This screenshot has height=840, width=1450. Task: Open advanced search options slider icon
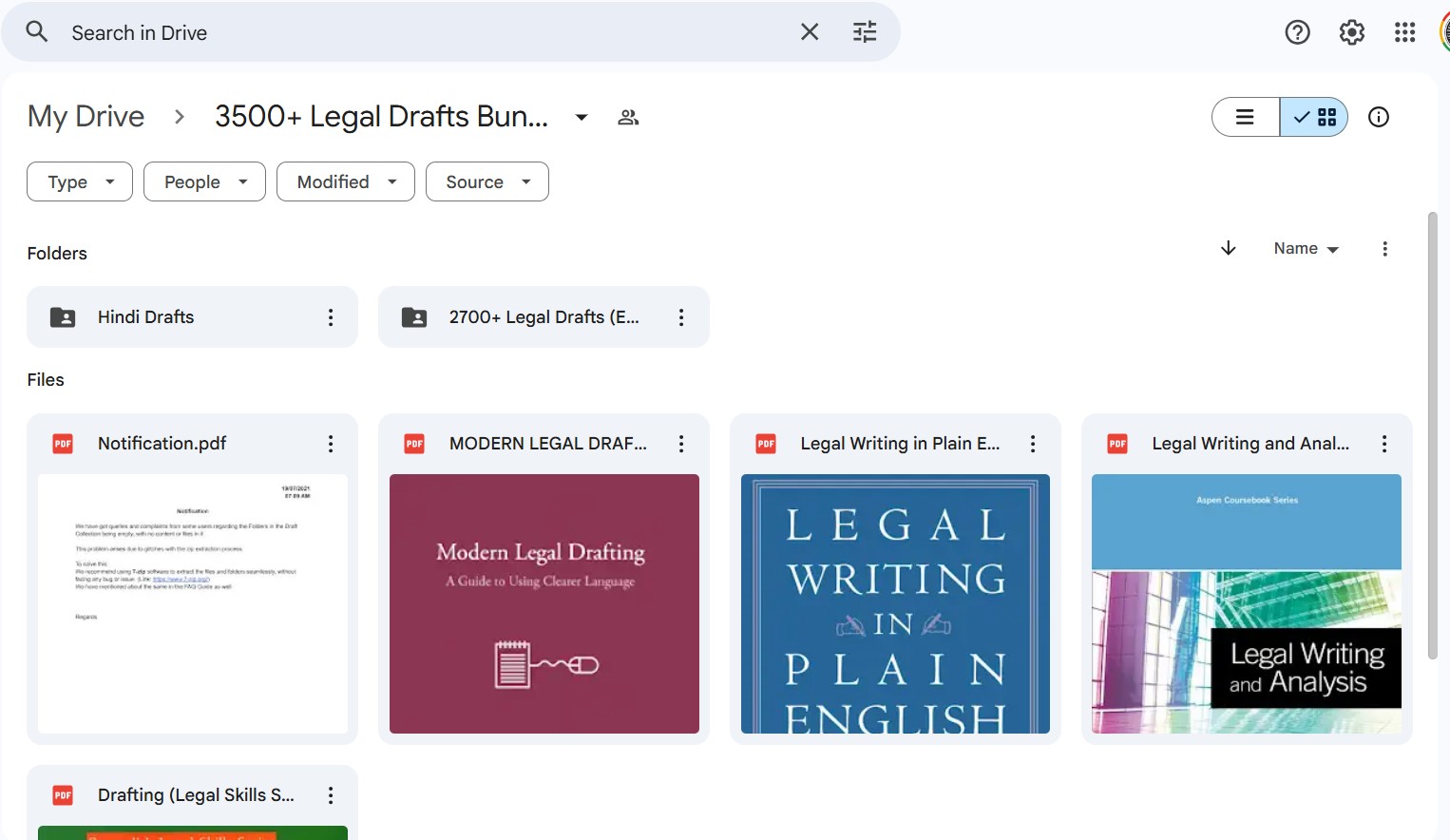coord(865,32)
